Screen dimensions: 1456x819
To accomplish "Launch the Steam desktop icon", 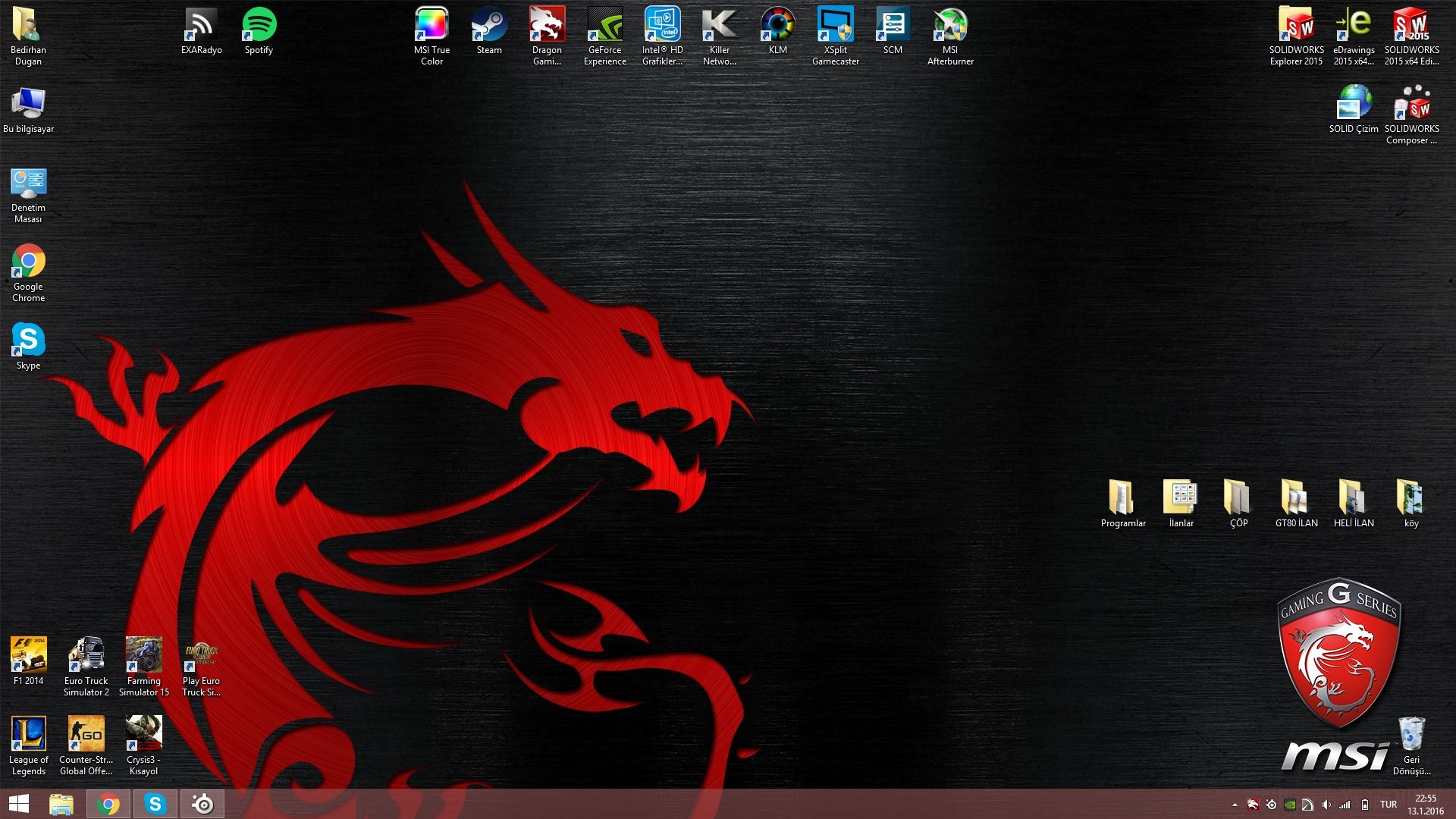I will point(489,26).
